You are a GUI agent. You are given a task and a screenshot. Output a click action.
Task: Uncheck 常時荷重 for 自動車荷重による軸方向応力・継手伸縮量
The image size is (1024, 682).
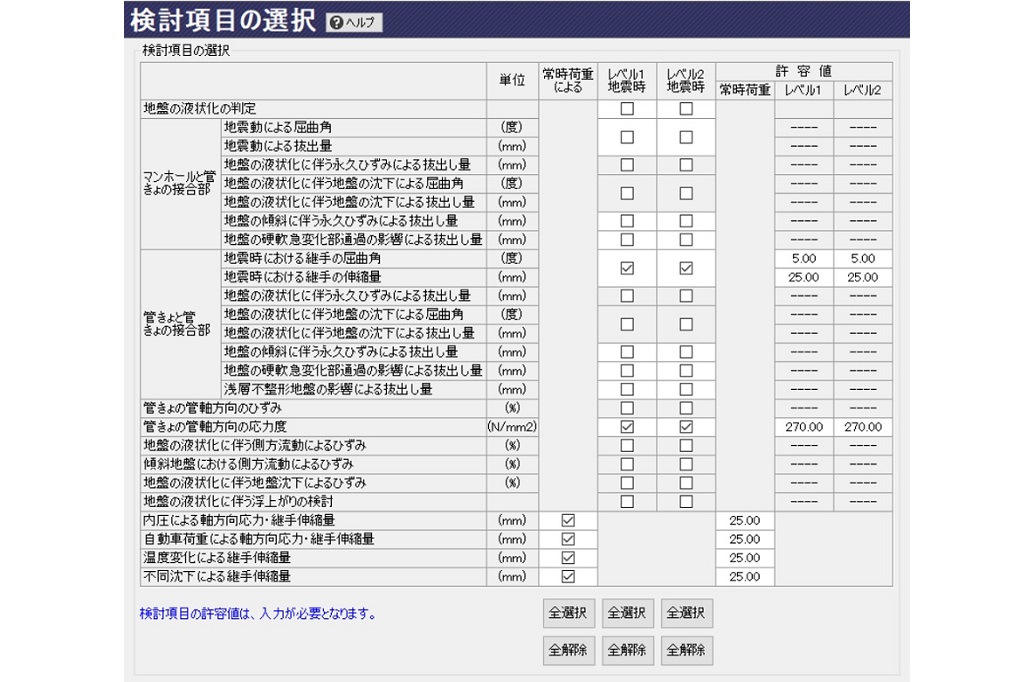[568, 539]
